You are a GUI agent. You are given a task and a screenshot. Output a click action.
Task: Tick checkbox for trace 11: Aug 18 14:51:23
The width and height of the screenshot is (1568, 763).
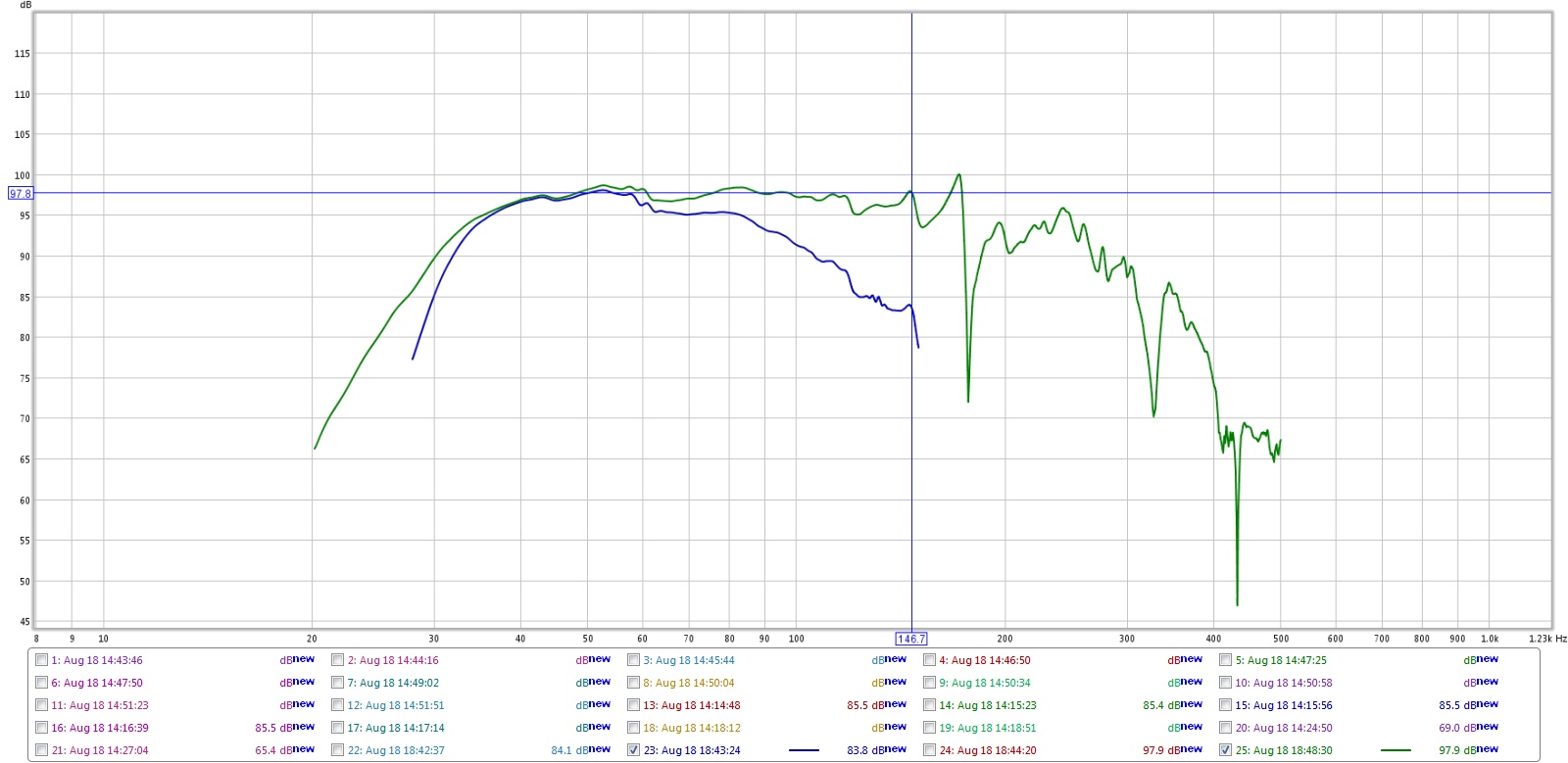(x=41, y=704)
